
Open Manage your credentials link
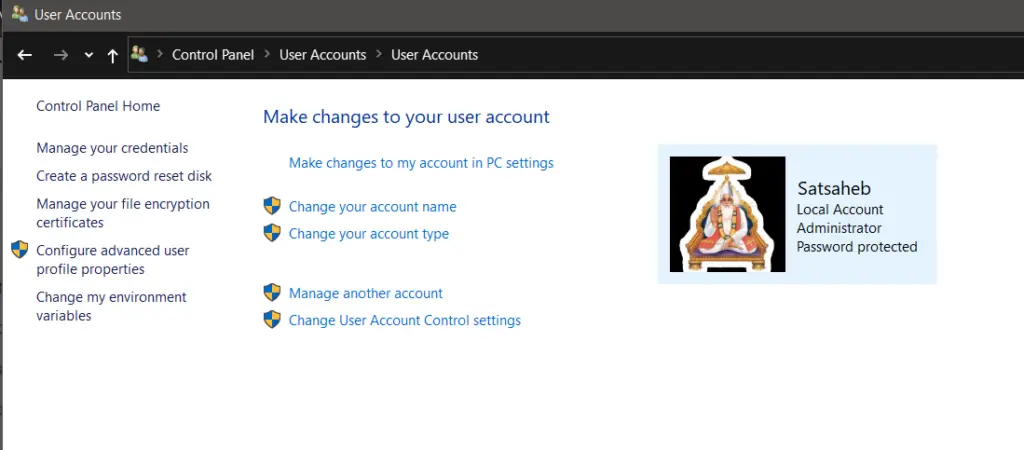coord(112,148)
